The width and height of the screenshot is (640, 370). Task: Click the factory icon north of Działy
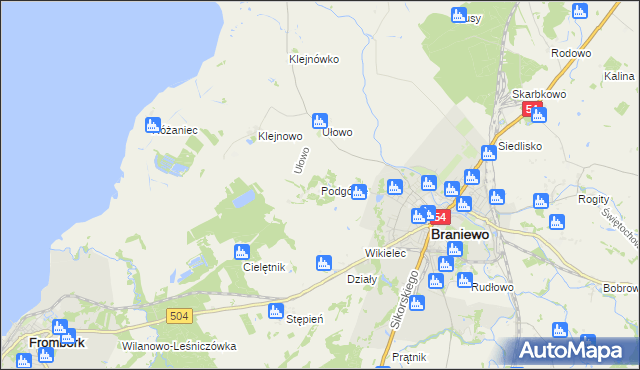324,263
